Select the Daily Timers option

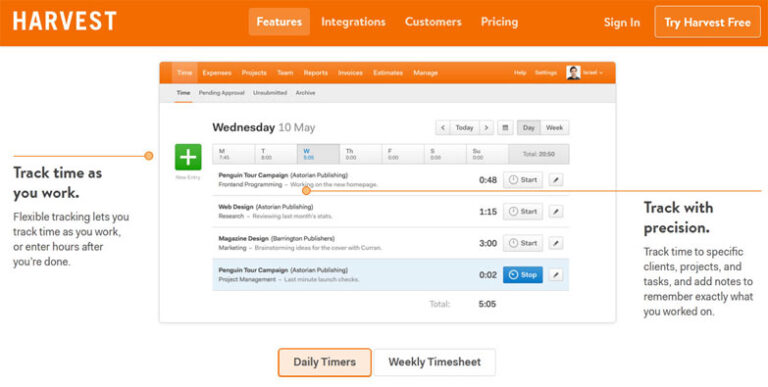[324, 363]
